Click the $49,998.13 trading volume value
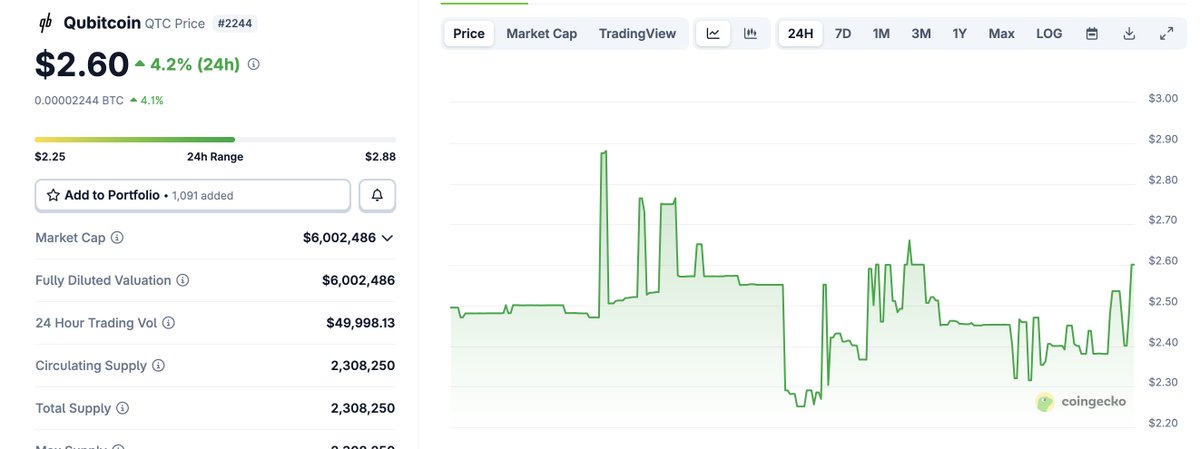Image resolution: width=1200 pixels, height=449 pixels. 360,323
